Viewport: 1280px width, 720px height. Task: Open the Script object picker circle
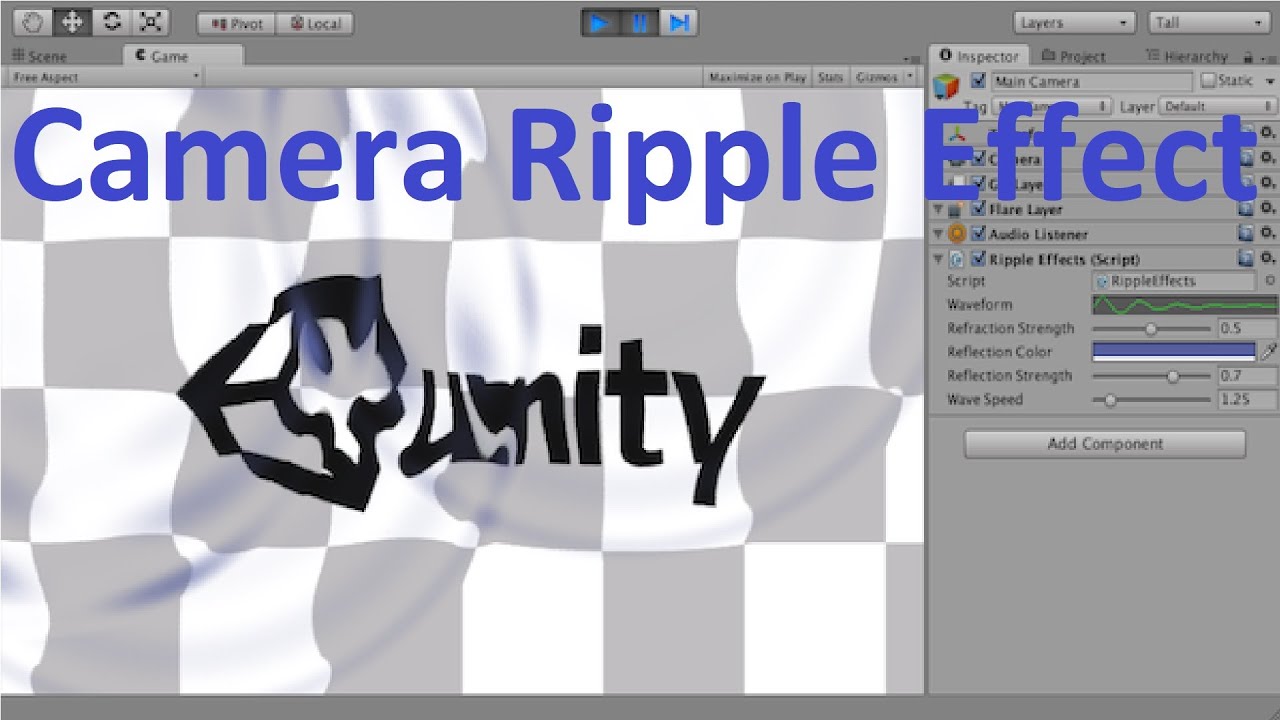(1270, 281)
